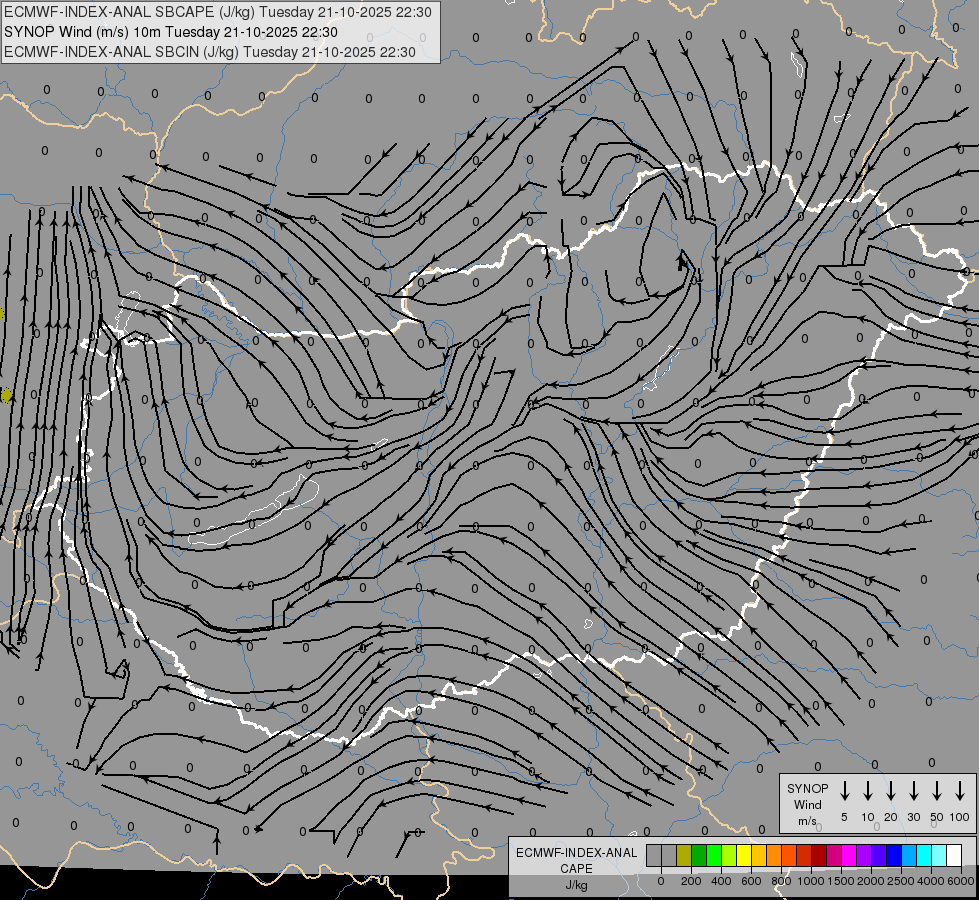Choose the white legend swatch at 6000
Image resolution: width=979 pixels, height=900 pixels.
(953, 855)
